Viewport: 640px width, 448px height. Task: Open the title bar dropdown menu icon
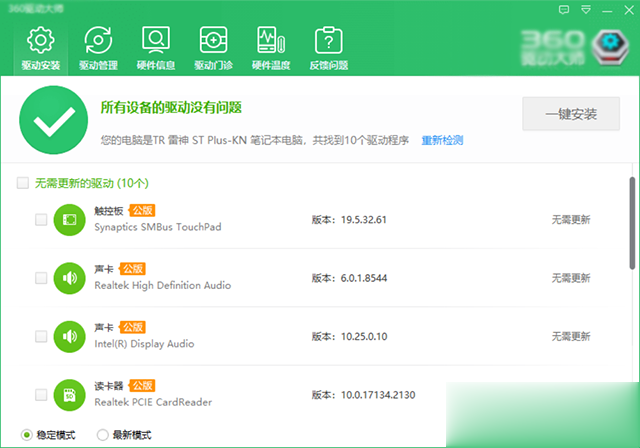(586, 10)
